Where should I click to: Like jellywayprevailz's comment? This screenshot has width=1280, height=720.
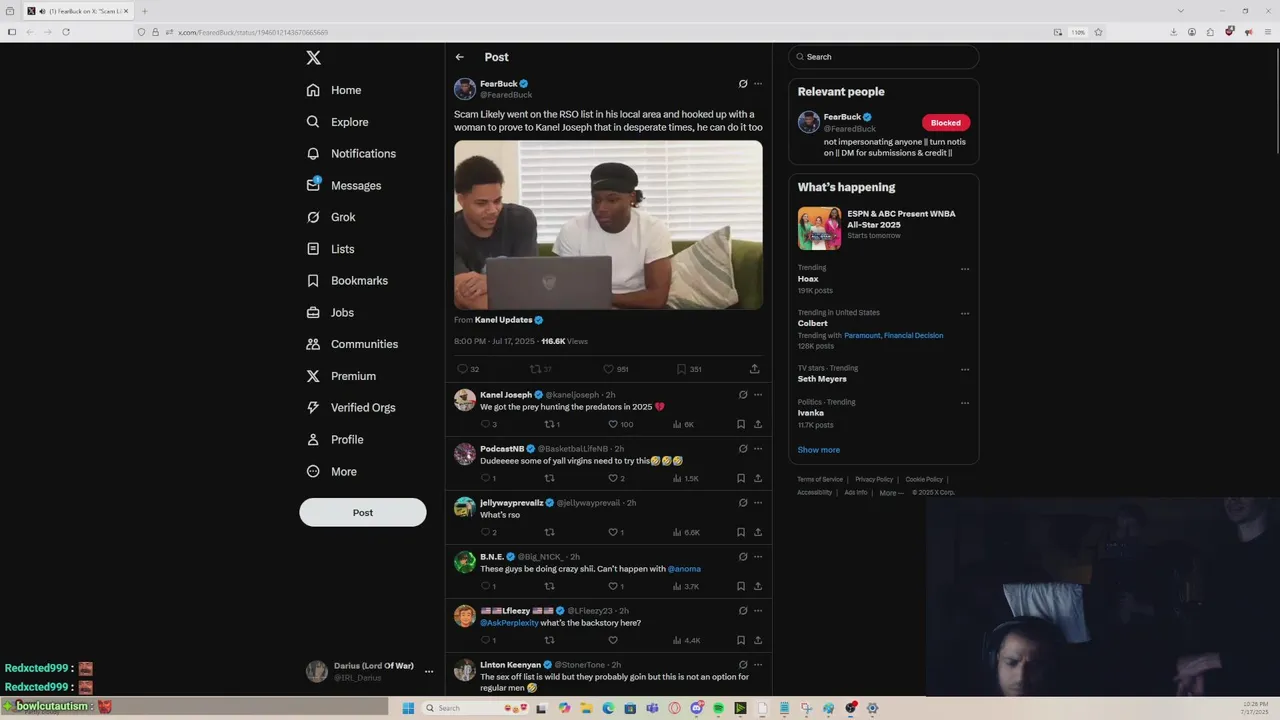tap(614, 532)
